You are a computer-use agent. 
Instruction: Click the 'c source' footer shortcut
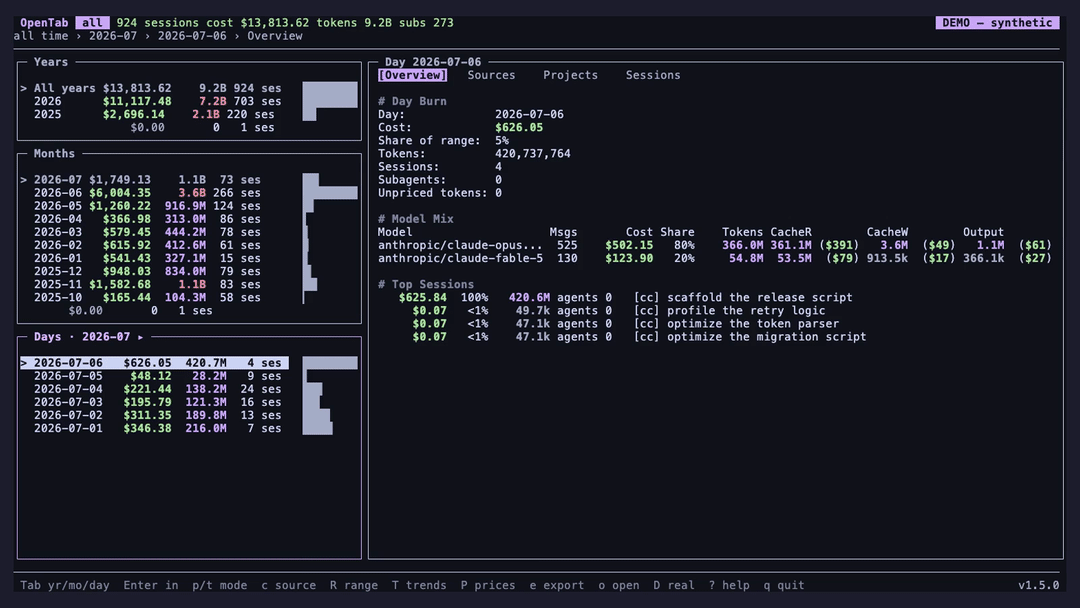click(x=289, y=585)
